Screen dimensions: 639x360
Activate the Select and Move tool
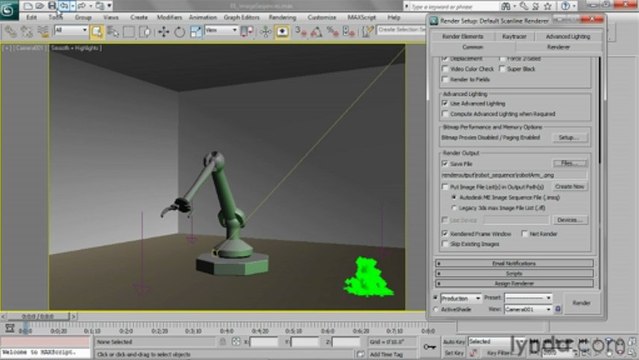[164, 32]
